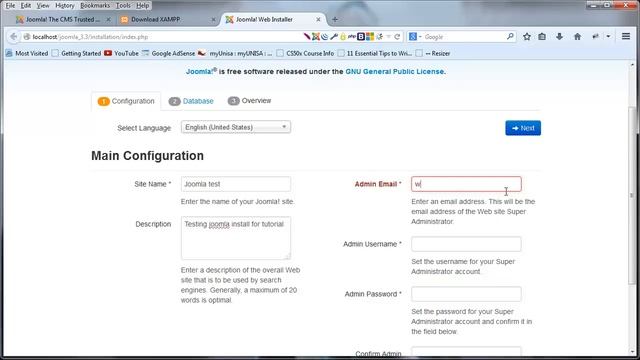The image size is (640, 360).
Task: Click the browser back arrow button
Action: [x=13, y=37]
